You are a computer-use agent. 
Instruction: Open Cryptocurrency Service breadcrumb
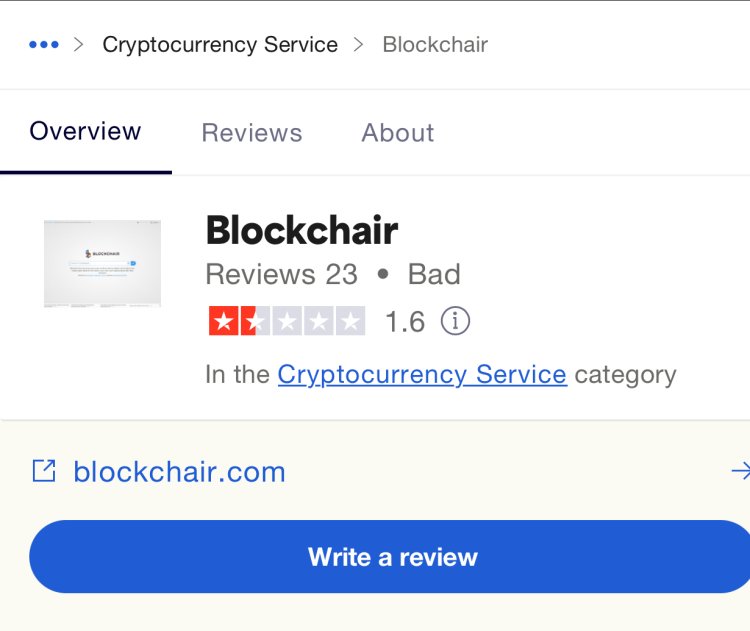[x=220, y=45]
